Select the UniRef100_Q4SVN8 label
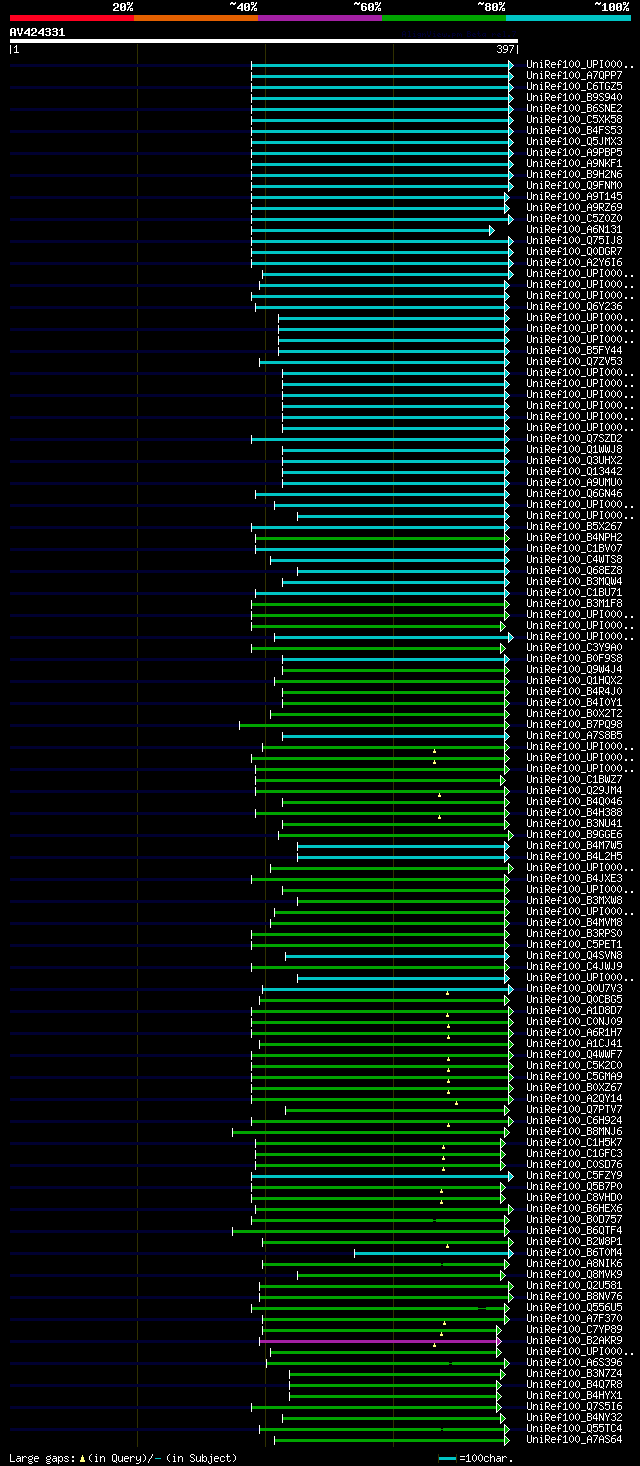The image size is (640, 1466). tap(574, 956)
